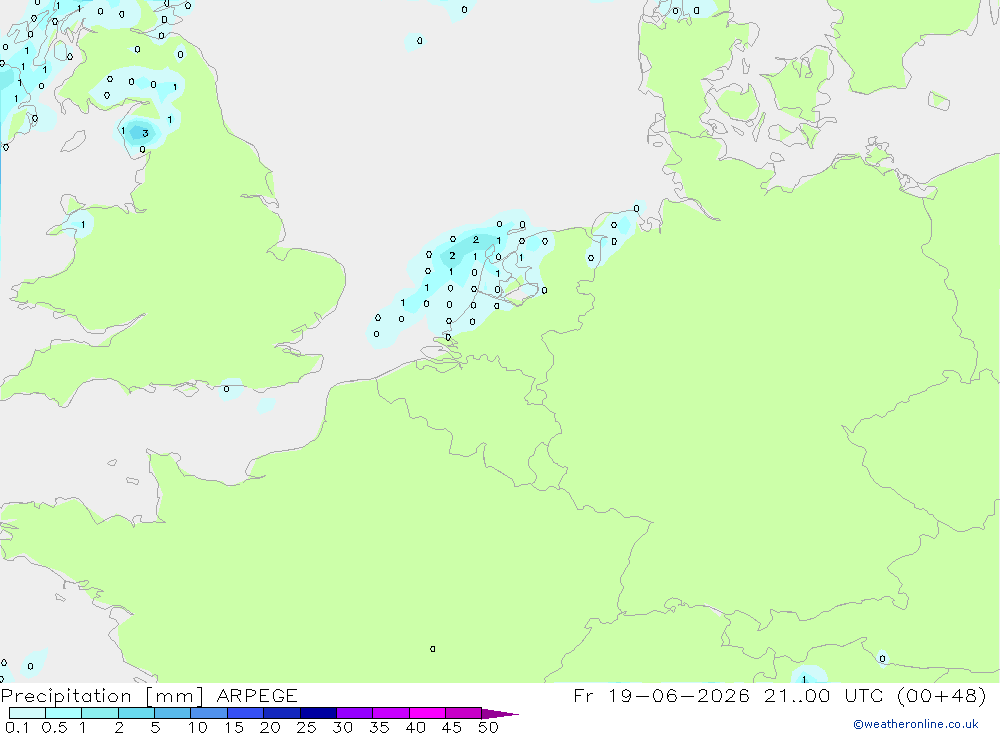The height and width of the screenshot is (733, 1000).
Task: Click the 0.1–0.5 mm legend swatch
Action: click(27, 713)
